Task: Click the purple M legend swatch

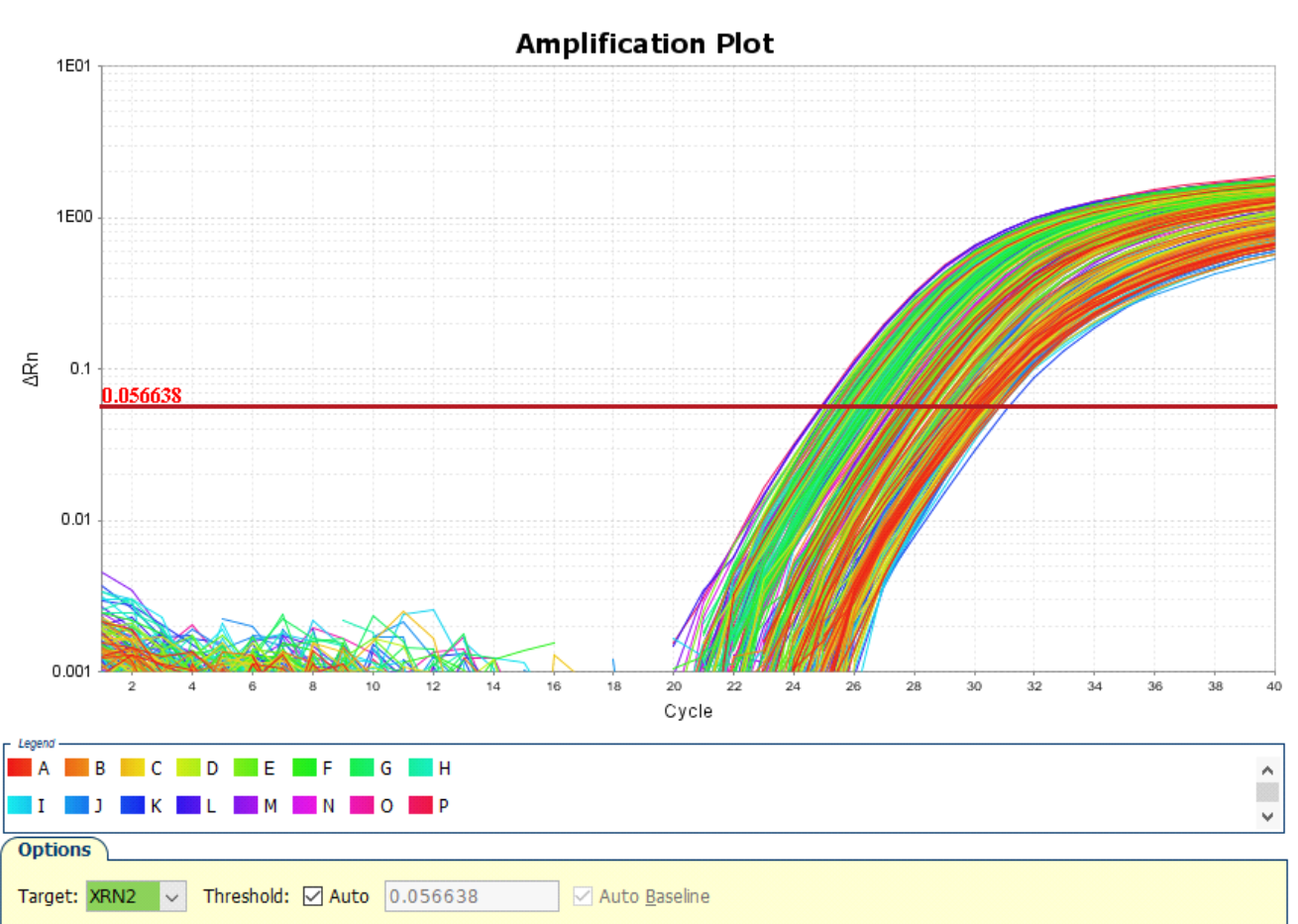Action: [246, 805]
